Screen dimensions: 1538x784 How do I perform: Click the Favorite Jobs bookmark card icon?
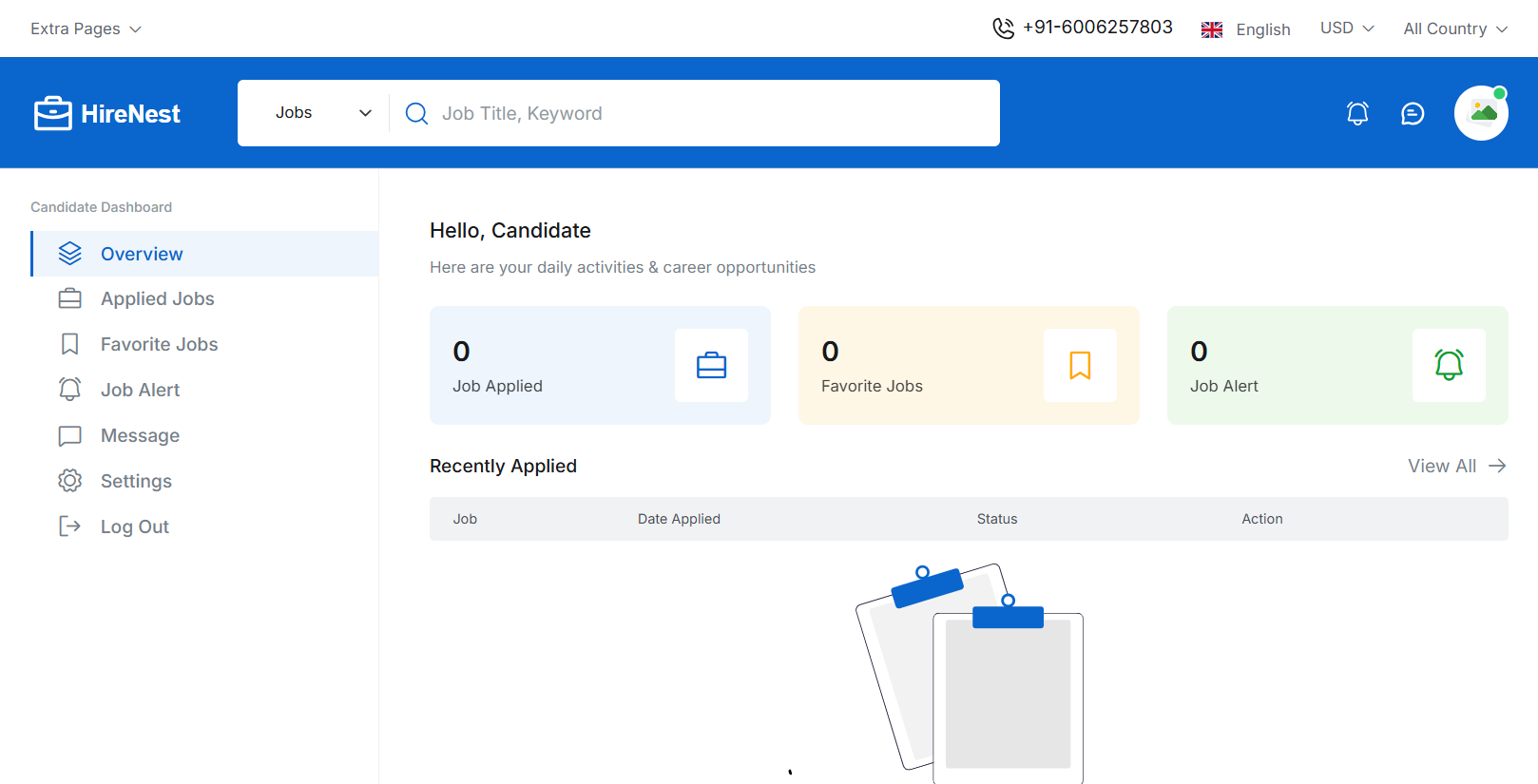(x=1080, y=366)
